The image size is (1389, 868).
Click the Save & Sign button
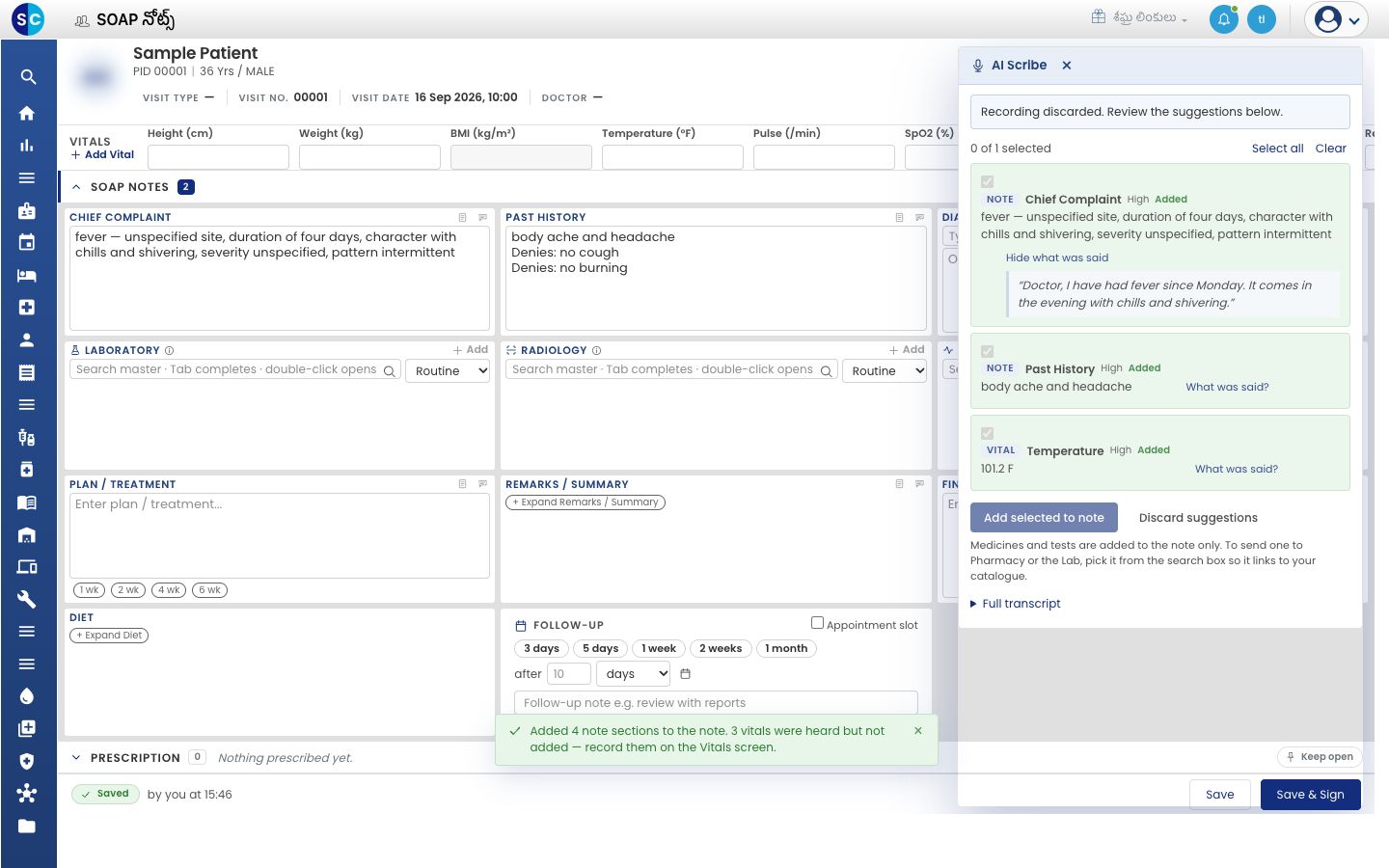click(x=1310, y=795)
